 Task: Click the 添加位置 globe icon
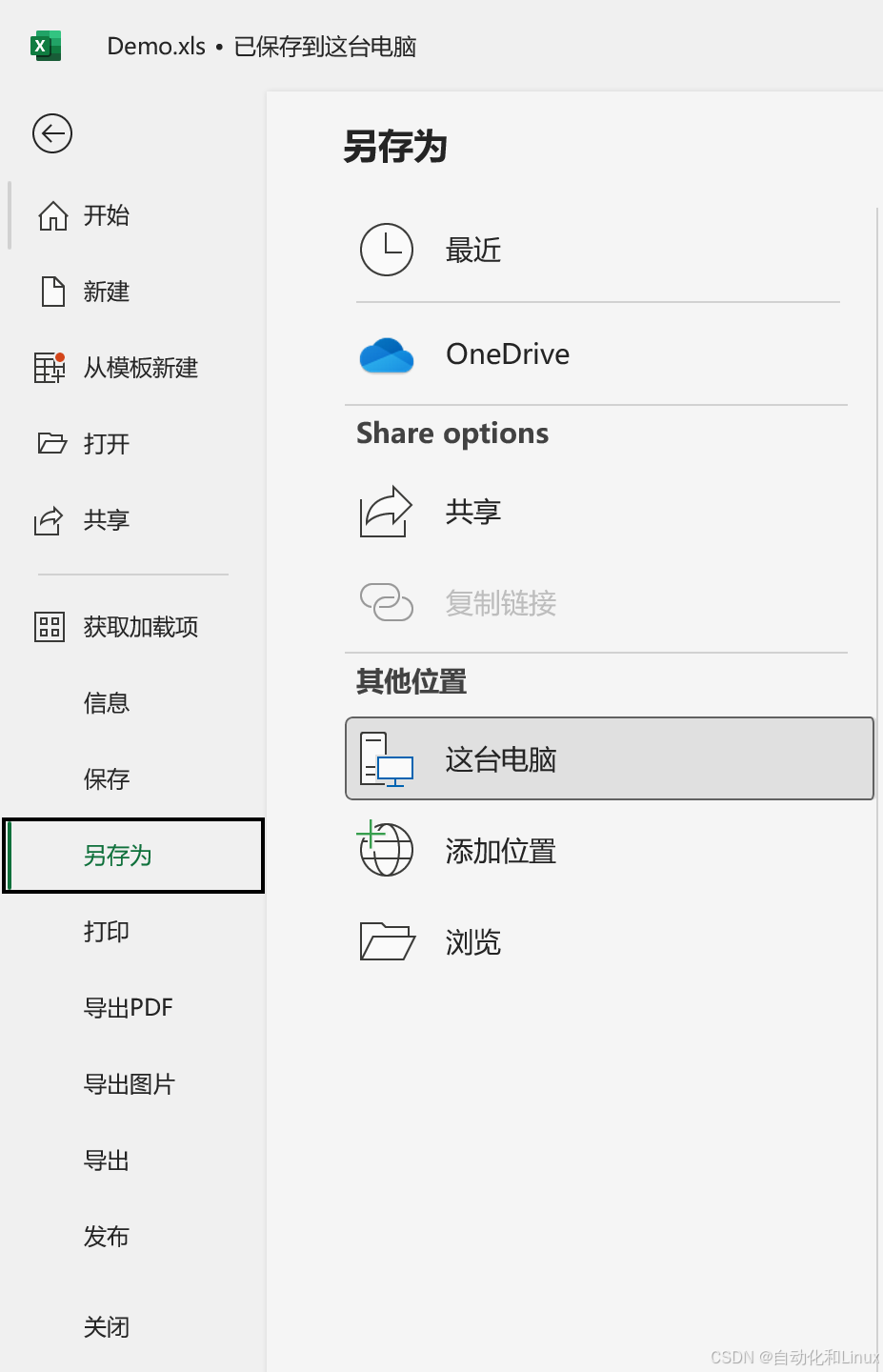click(386, 850)
